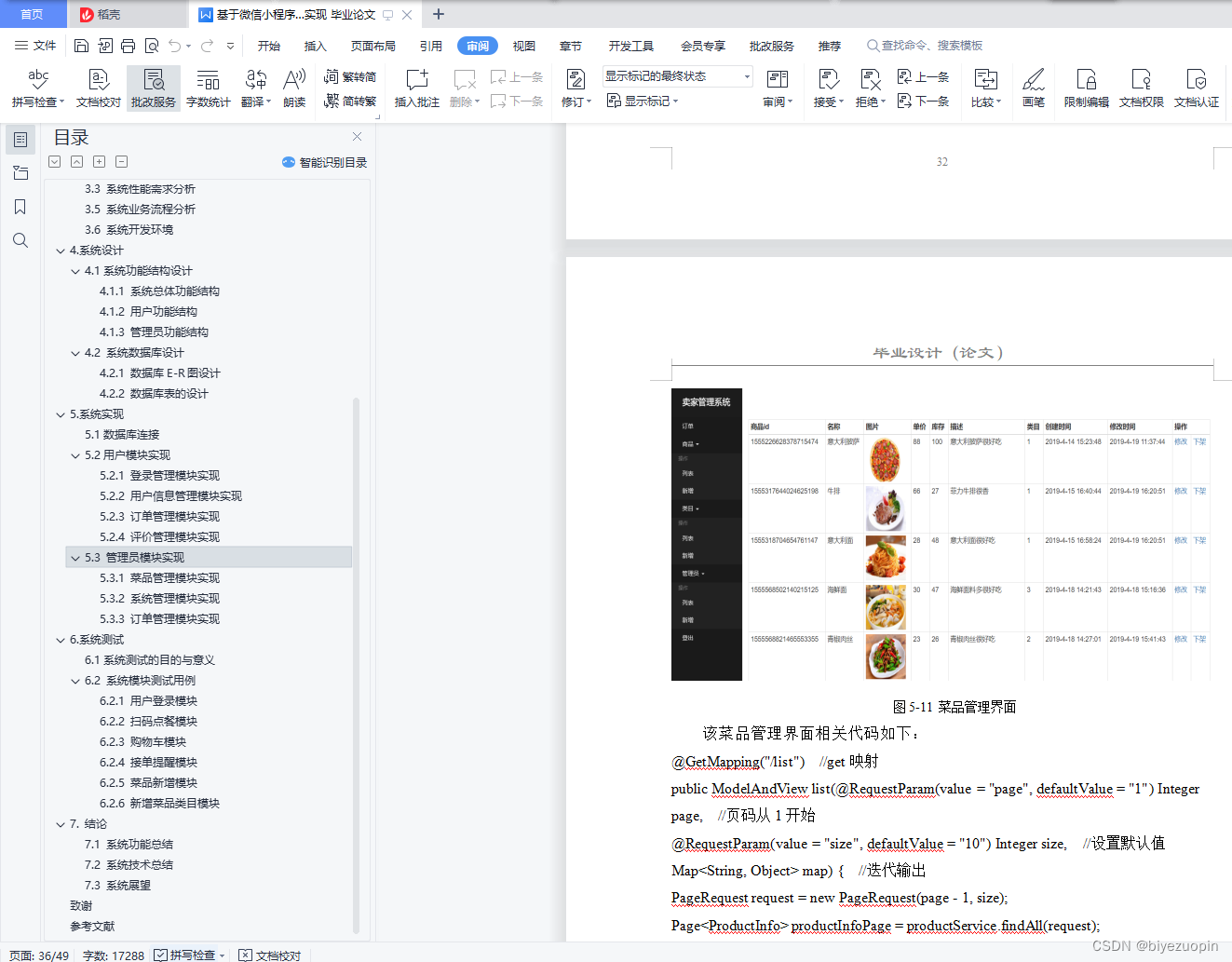
Task: Toggle 拼写检查 in the status bar
Action: 190,955
